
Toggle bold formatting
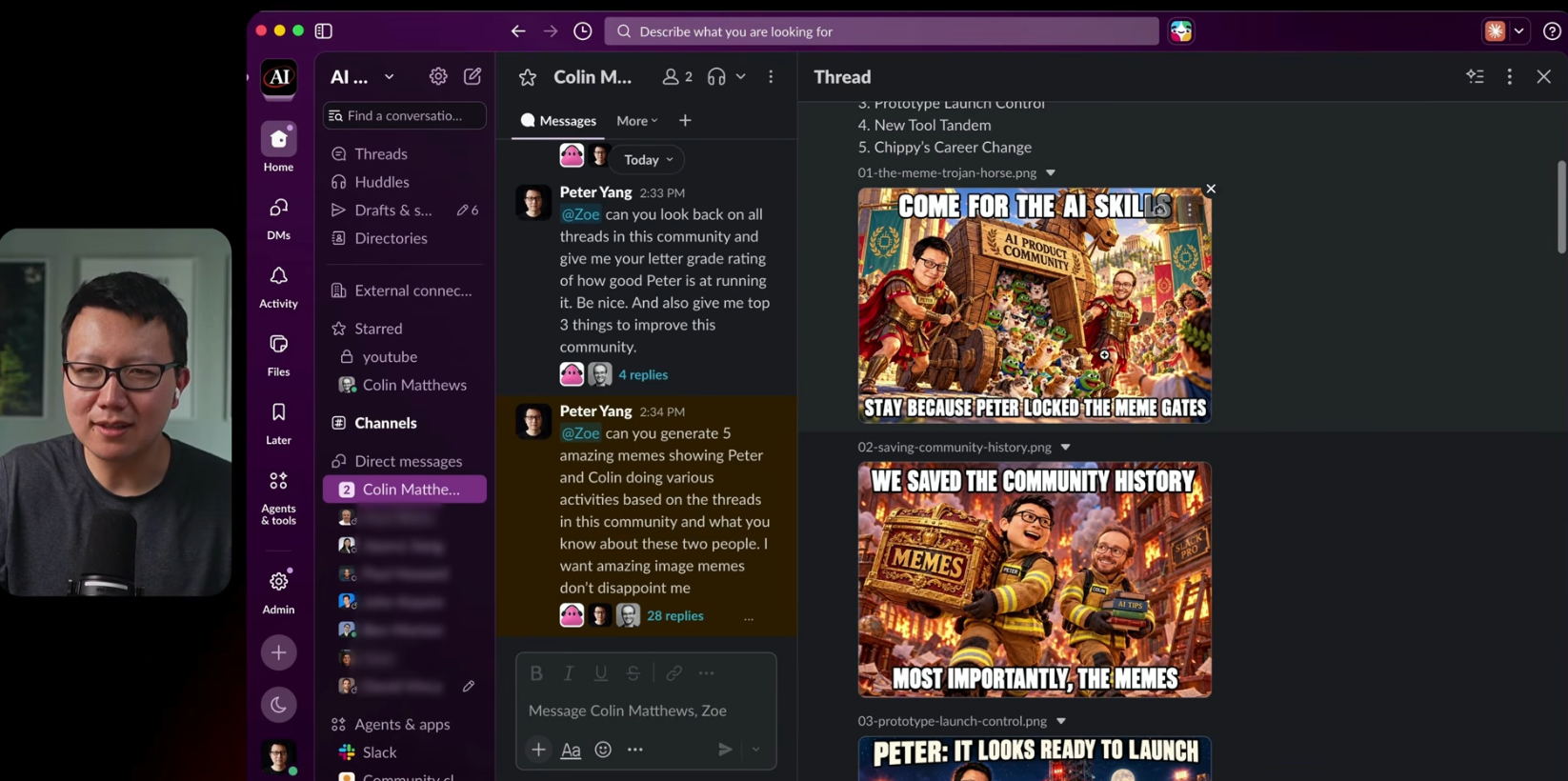click(x=536, y=673)
